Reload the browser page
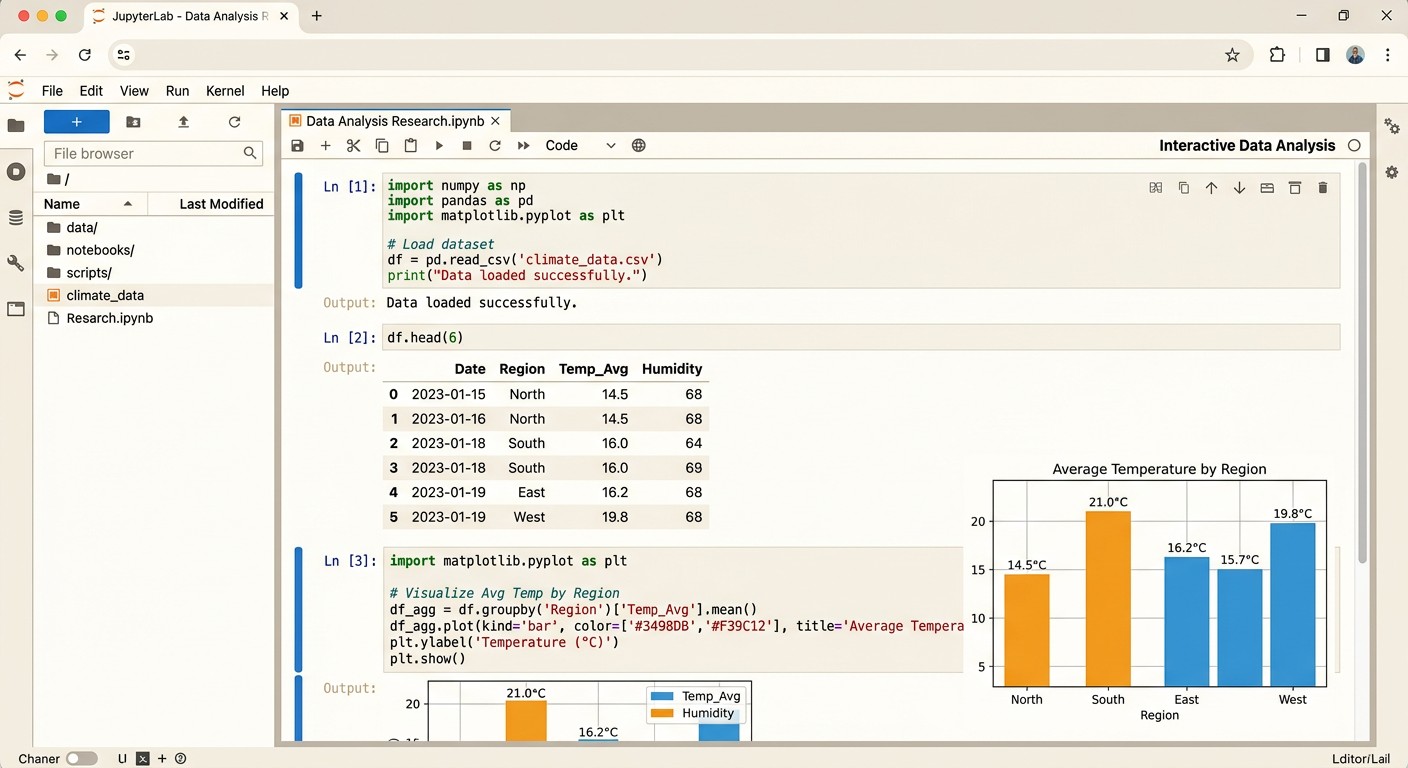The height and width of the screenshot is (768, 1408). click(85, 55)
